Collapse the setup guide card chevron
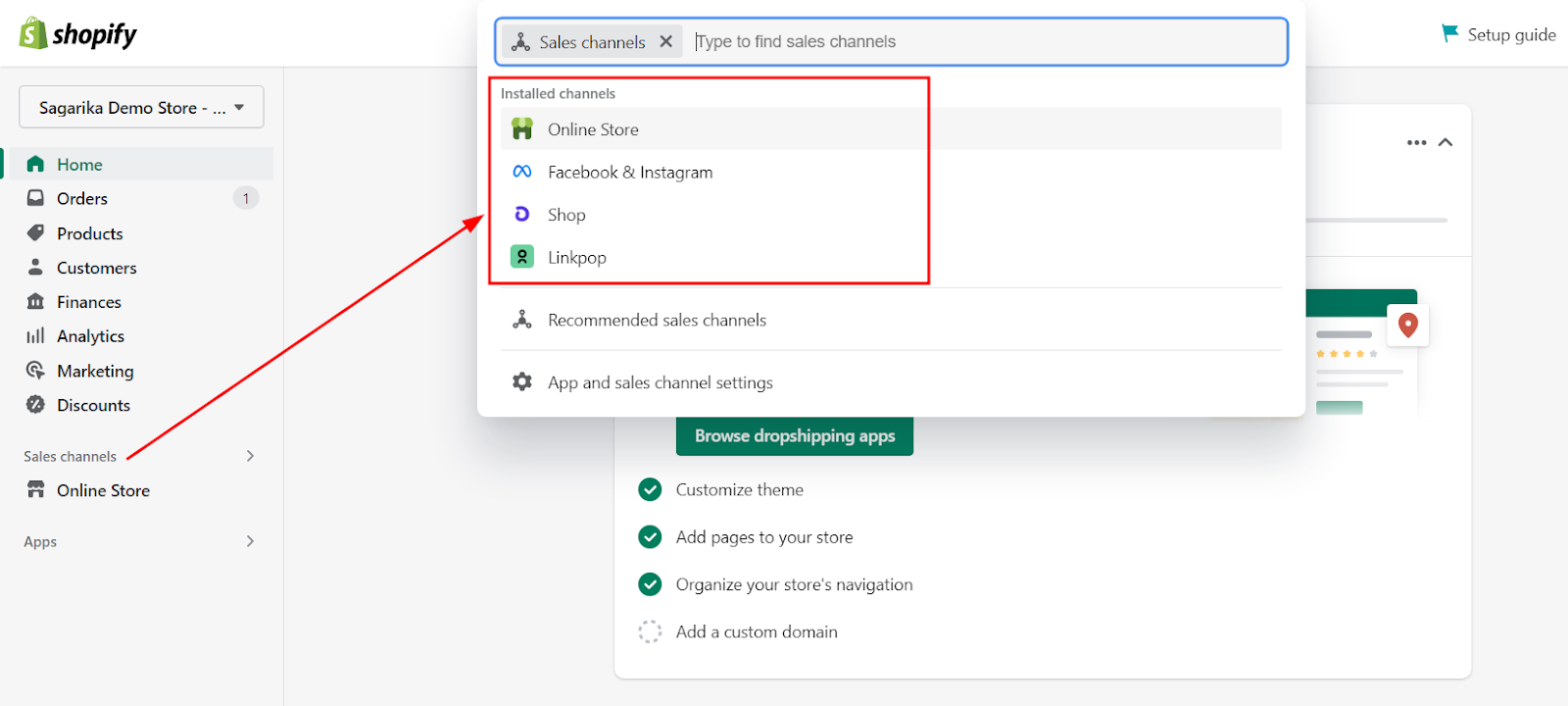This screenshot has width=1568, height=706. [x=1445, y=142]
